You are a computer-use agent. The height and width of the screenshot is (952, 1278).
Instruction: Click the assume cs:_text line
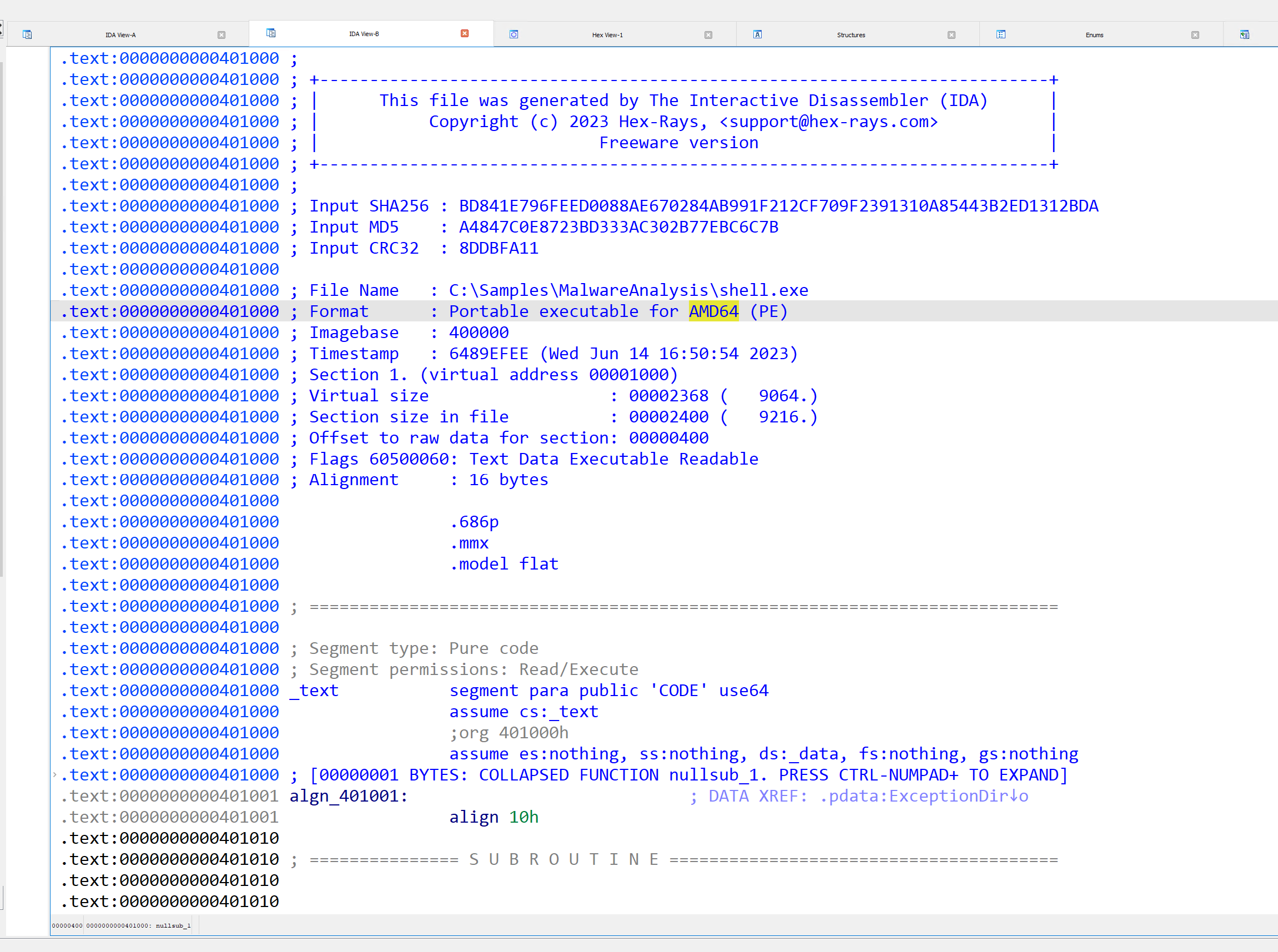point(524,712)
